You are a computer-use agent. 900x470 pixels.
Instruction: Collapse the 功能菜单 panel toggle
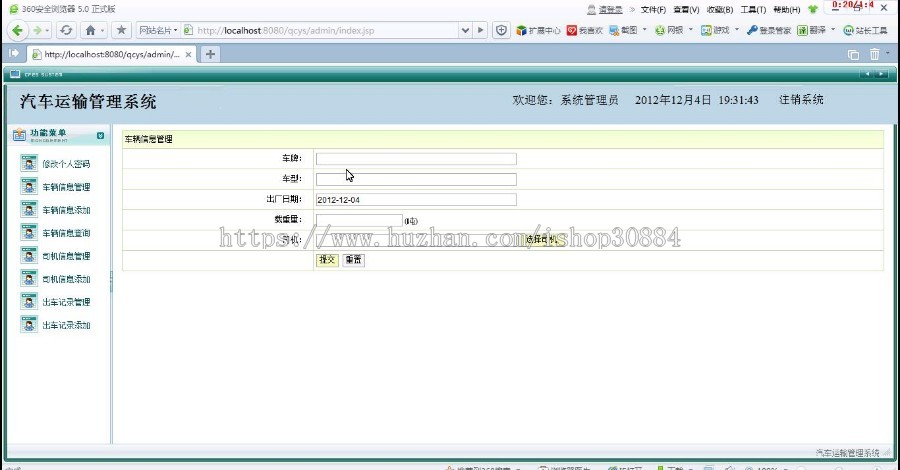tap(100, 135)
